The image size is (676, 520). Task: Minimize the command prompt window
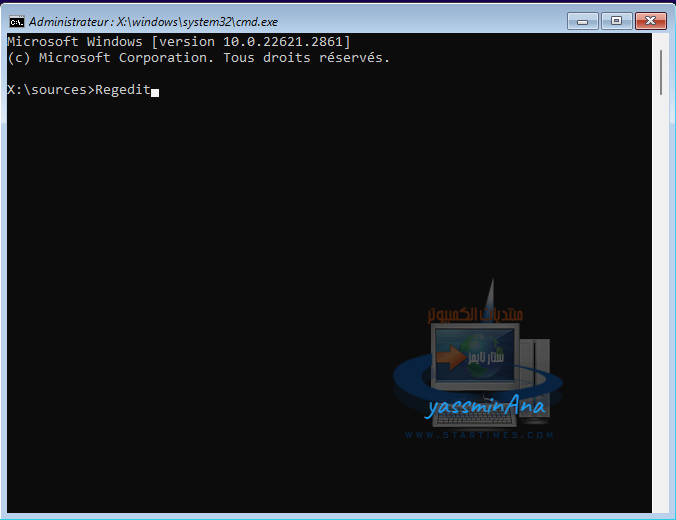pos(582,21)
